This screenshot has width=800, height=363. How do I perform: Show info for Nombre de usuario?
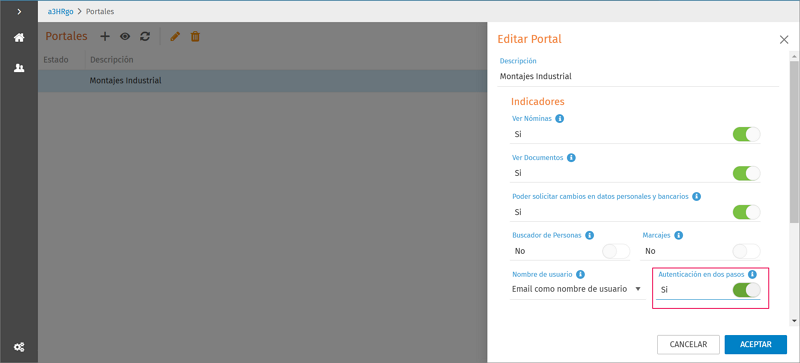580,274
